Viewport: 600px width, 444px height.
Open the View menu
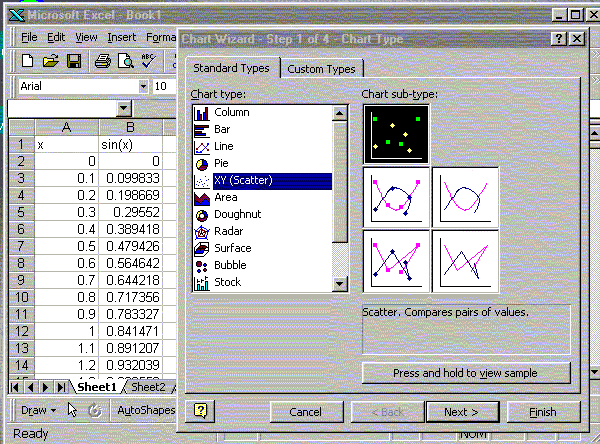[86, 37]
